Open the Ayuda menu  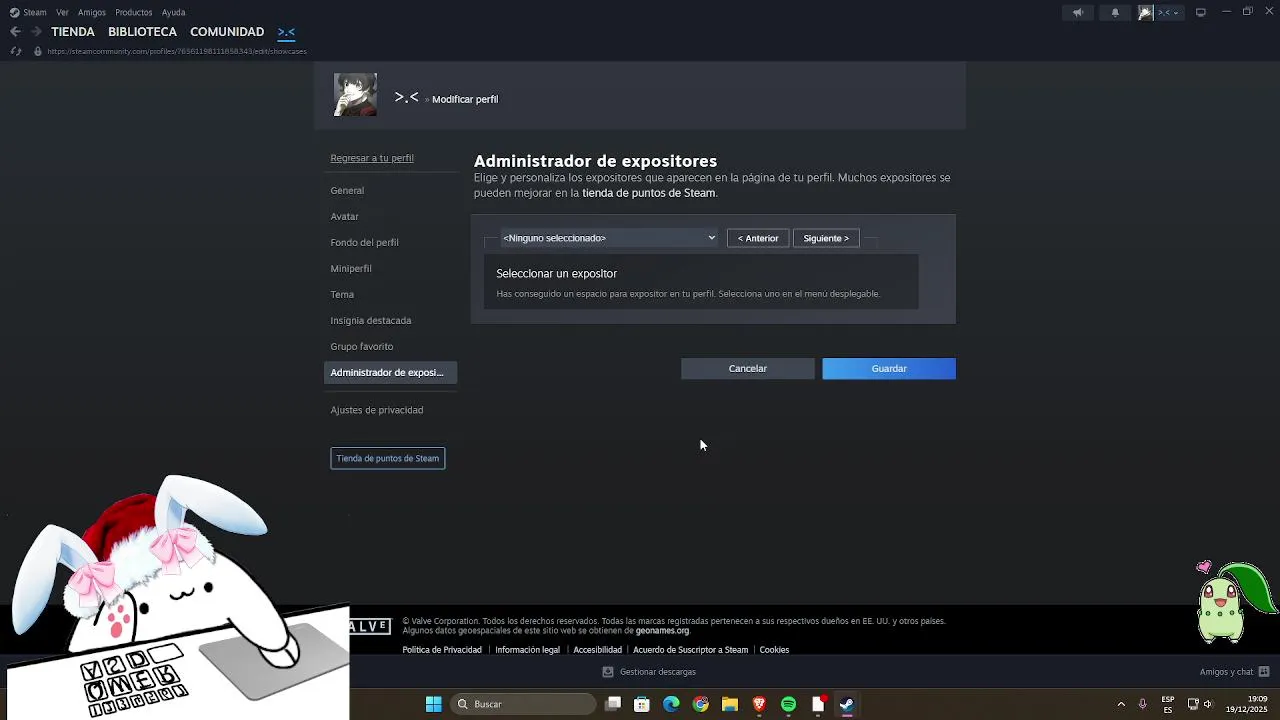coord(173,12)
